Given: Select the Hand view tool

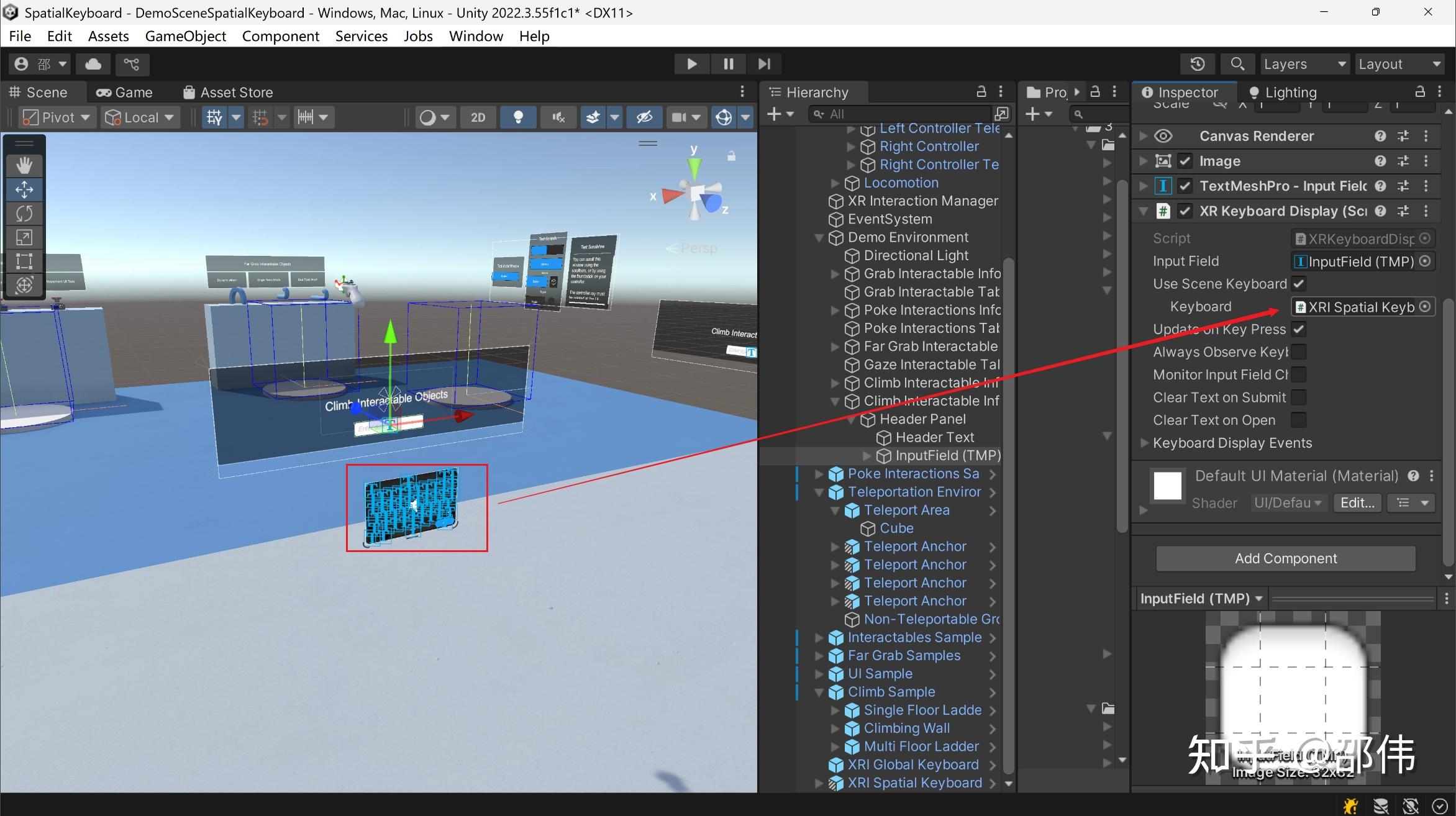Looking at the screenshot, I should (x=24, y=165).
